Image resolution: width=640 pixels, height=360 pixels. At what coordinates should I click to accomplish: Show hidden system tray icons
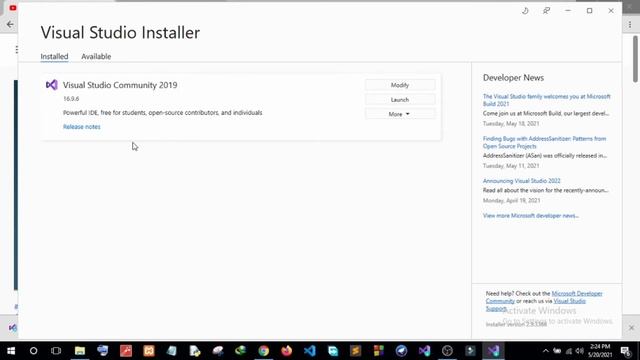[x=545, y=351]
